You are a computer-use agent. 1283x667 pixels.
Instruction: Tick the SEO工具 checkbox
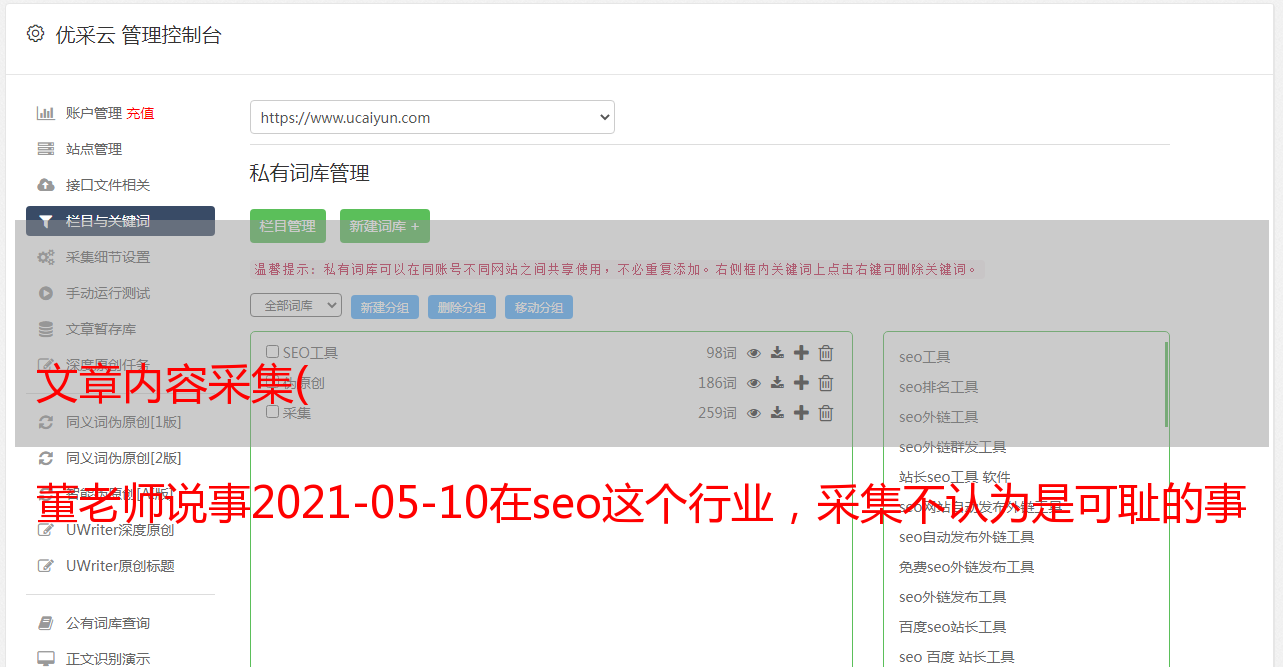(272, 352)
